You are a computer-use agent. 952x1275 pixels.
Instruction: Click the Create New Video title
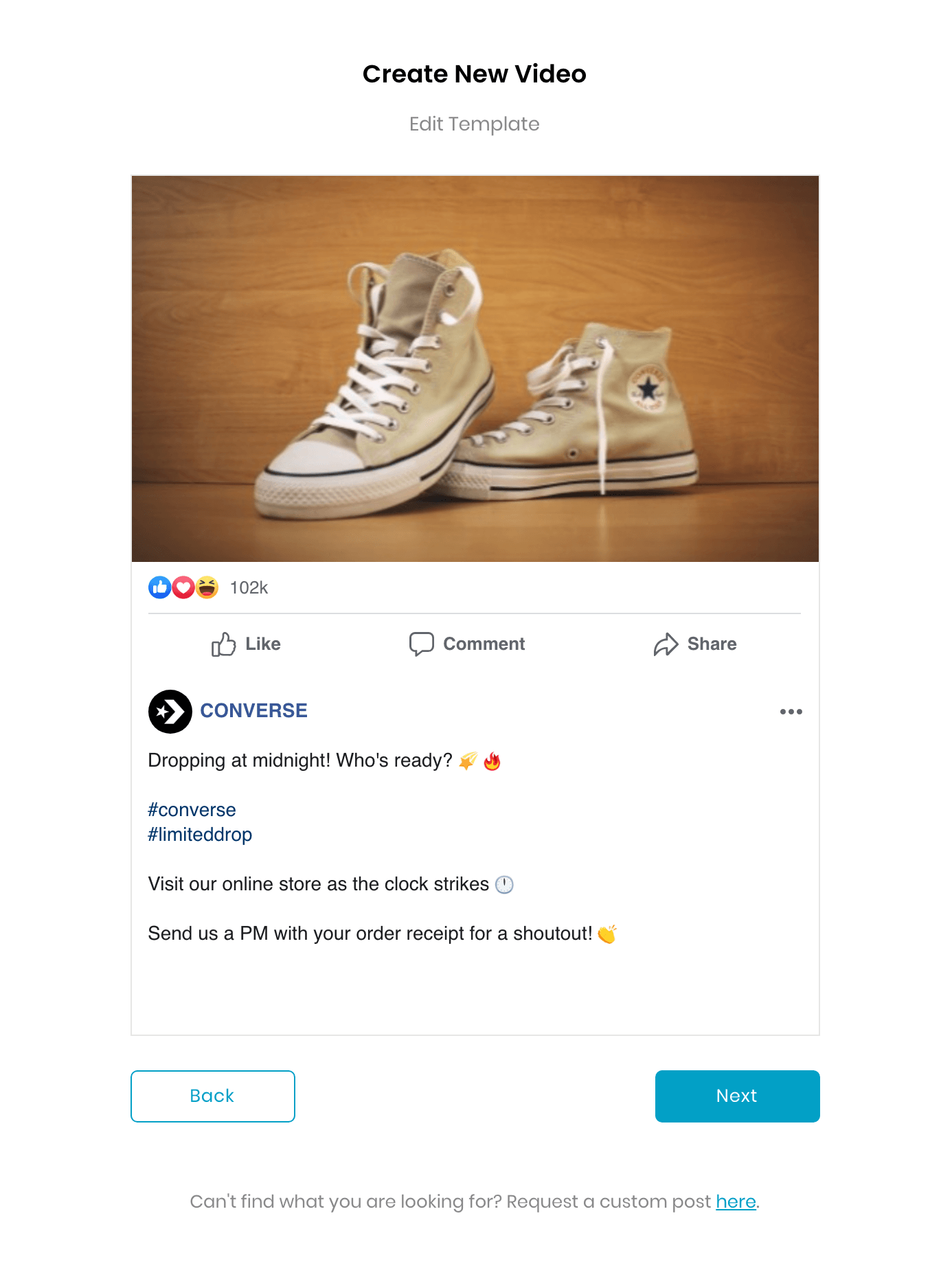[475, 73]
